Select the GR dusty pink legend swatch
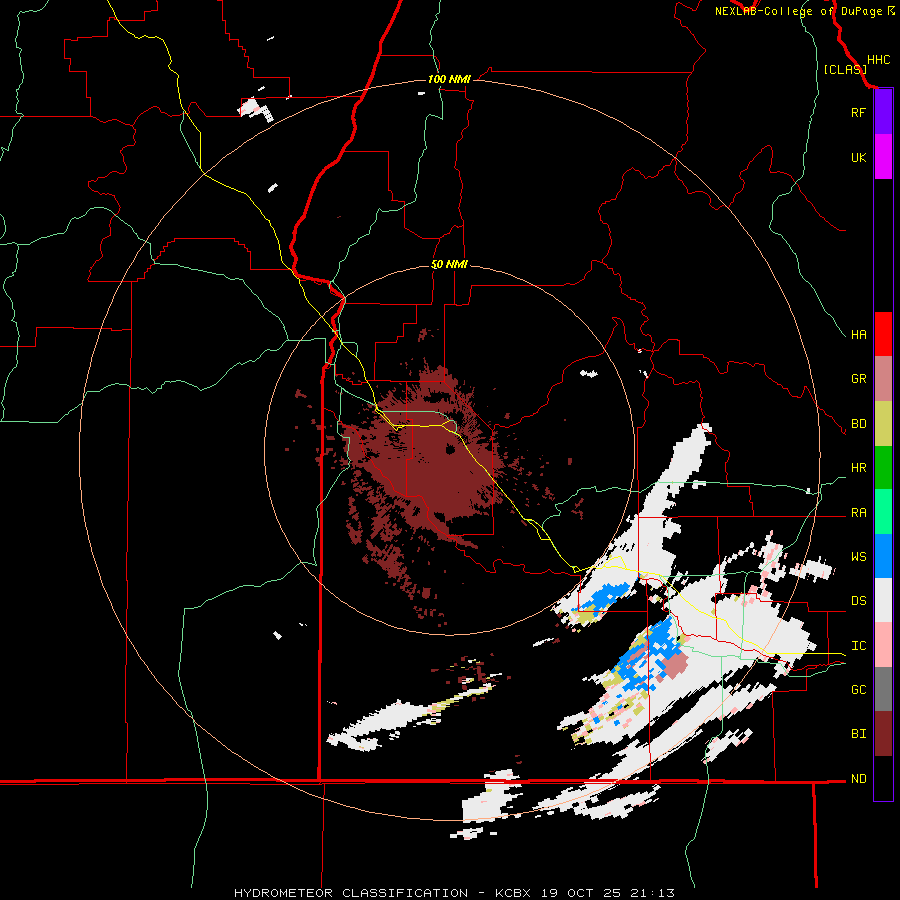Viewport: 900px width, 900px height. coord(883,379)
